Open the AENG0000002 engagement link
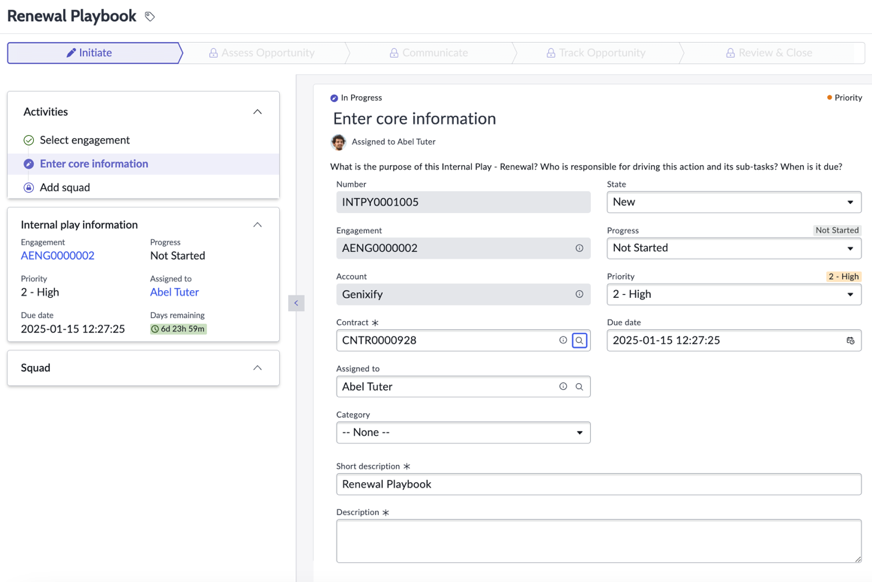The height and width of the screenshot is (582, 872). pos(58,256)
